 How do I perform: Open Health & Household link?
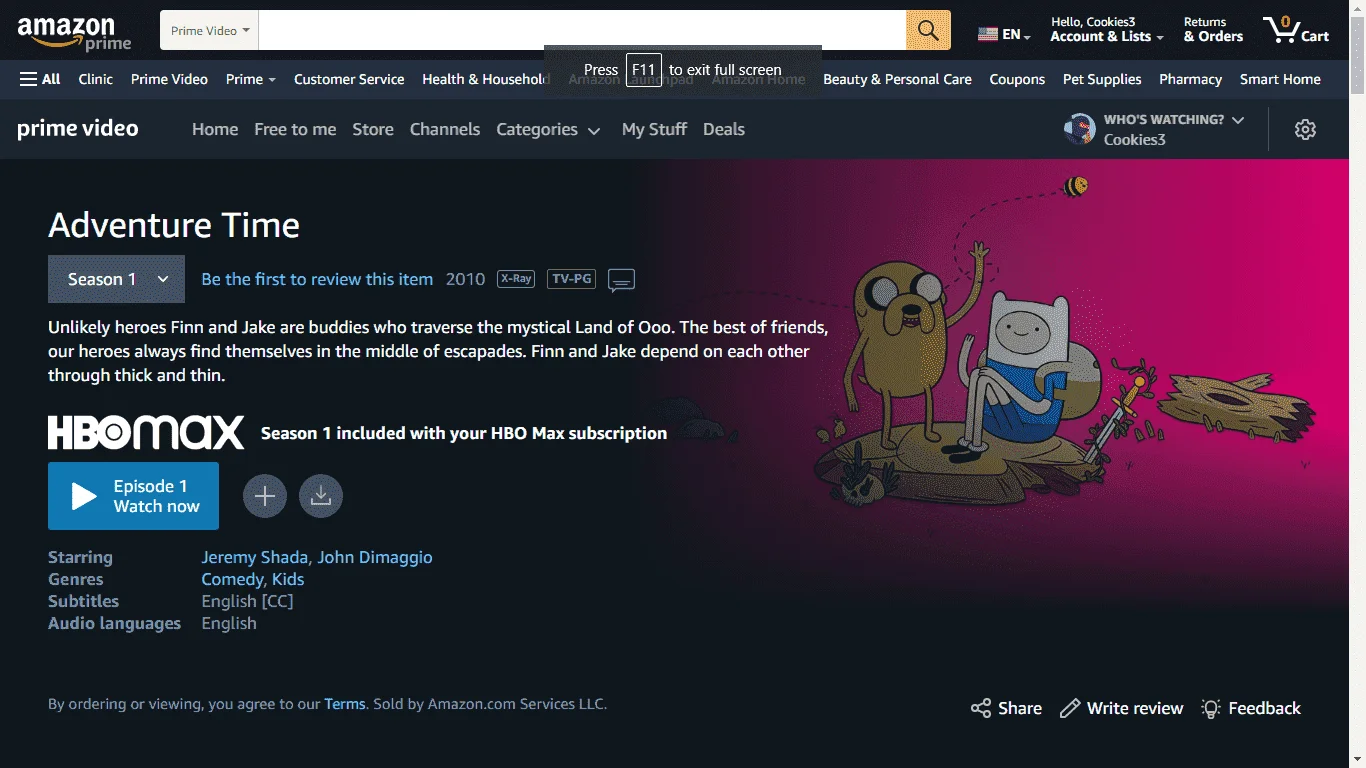(486, 79)
